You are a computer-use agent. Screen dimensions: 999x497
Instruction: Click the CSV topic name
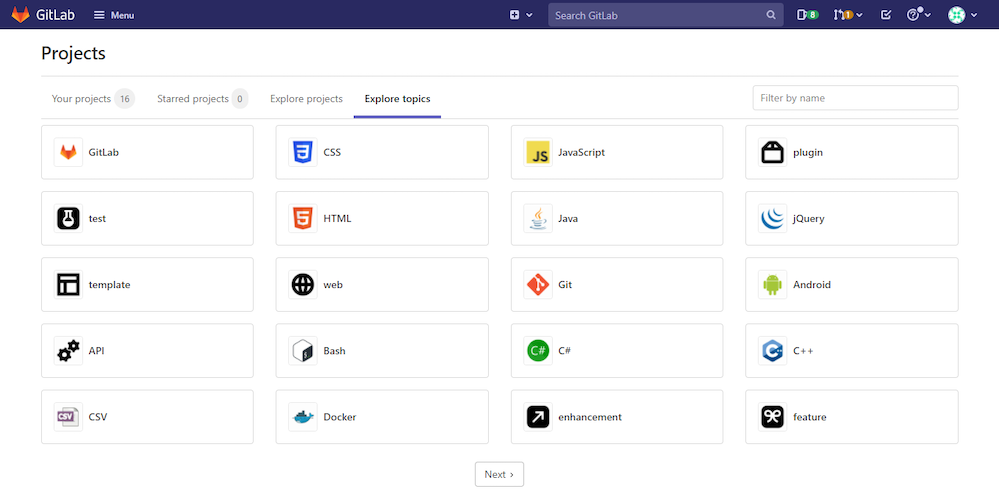point(98,417)
